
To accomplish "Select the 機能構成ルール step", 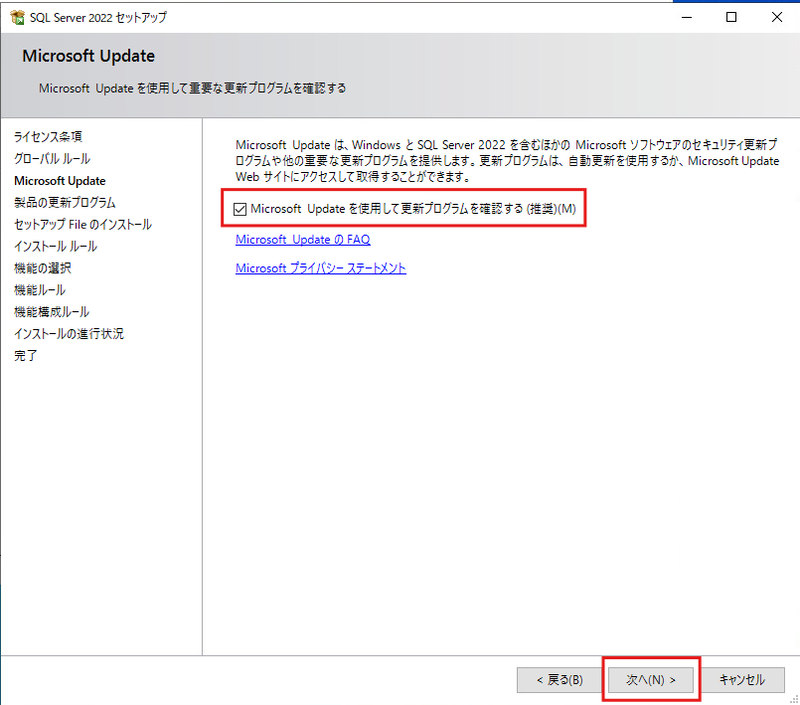I will click(52, 312).
